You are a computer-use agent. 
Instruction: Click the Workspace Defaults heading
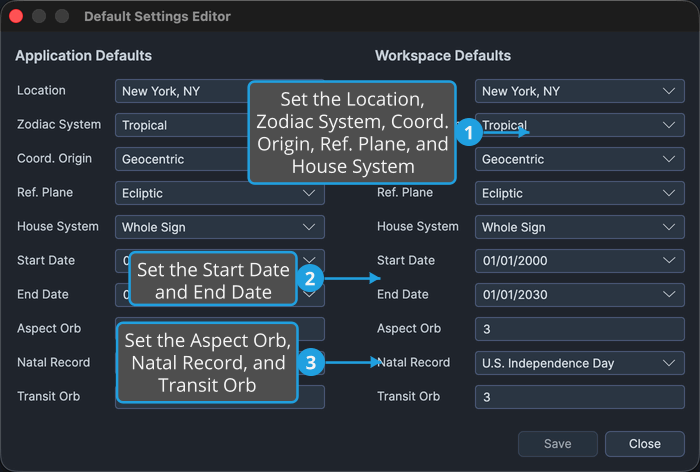tap(443, 55)
